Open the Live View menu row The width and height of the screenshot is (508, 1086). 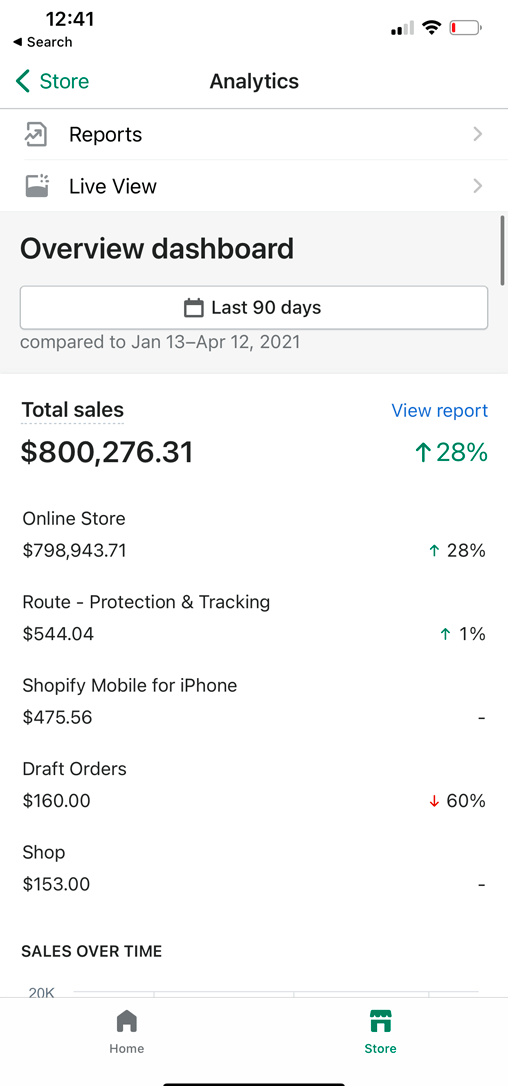point(254,186)
